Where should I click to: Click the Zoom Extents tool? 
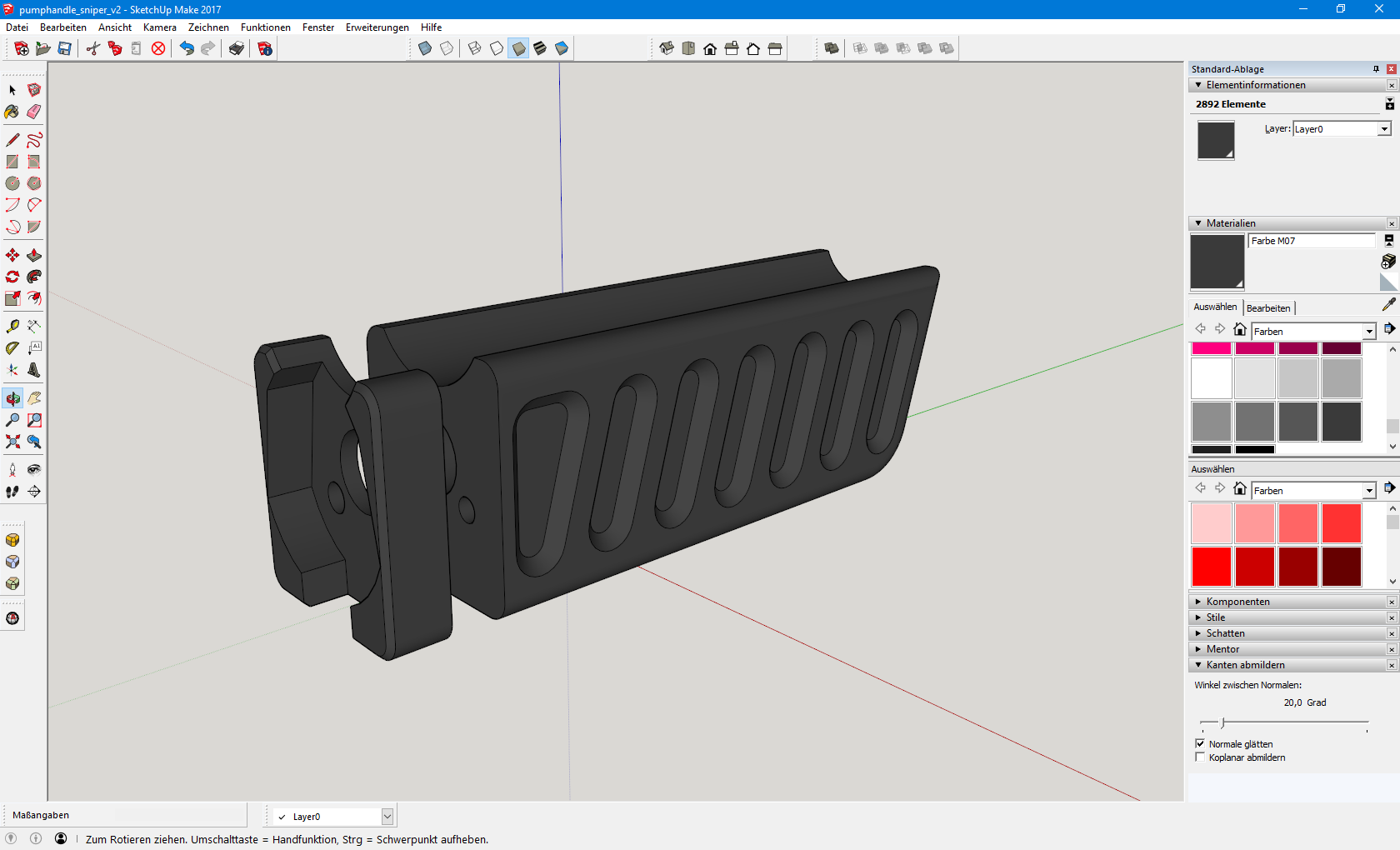click(x=12, y=442)
